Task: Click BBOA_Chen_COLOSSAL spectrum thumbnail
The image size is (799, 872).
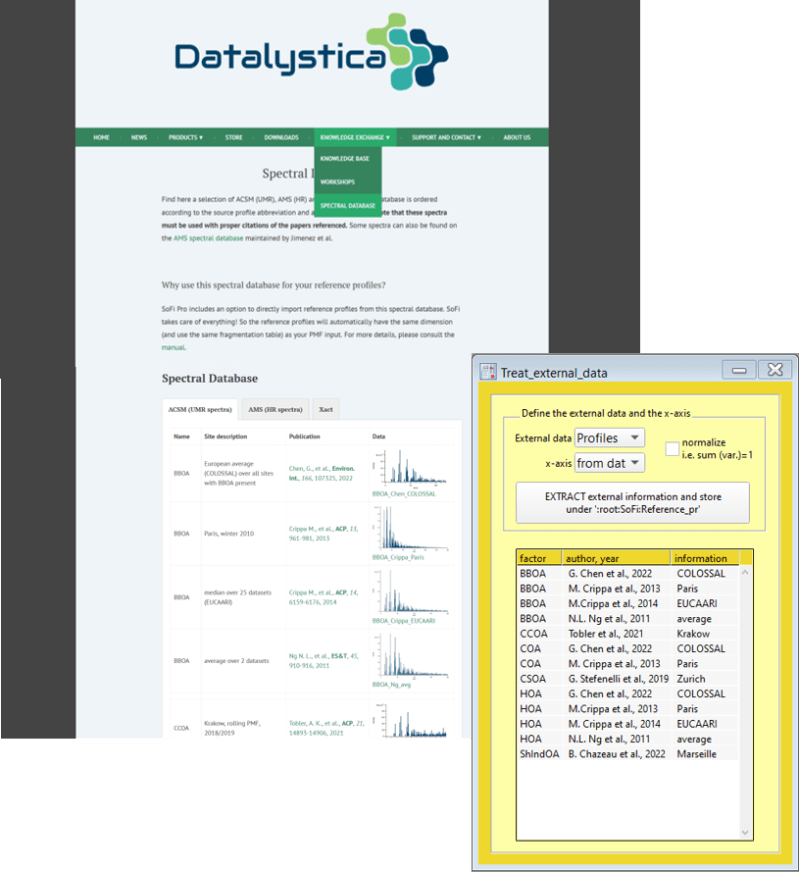Action: 410,467
